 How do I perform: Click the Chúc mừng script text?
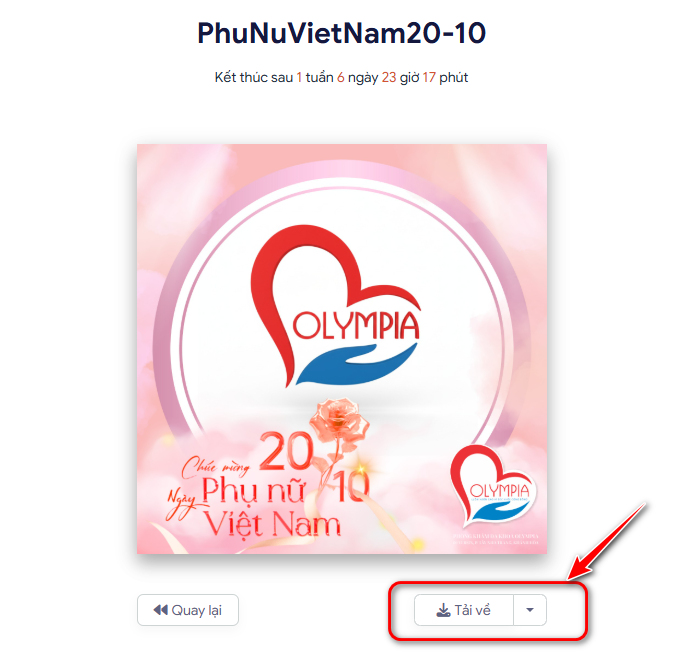coord(215,467)
